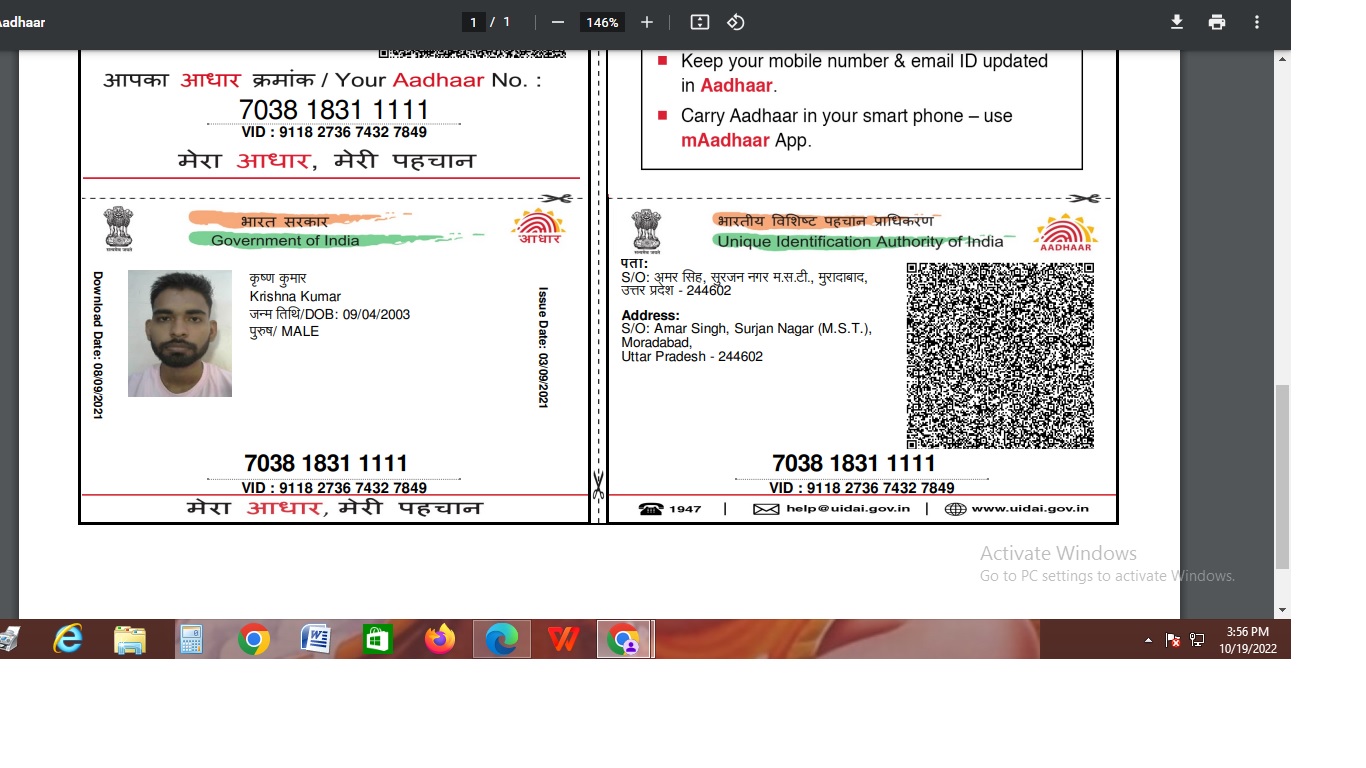Zoom out using the minus button
This screenshot has height=768, width=1366.
pos(558,22)
